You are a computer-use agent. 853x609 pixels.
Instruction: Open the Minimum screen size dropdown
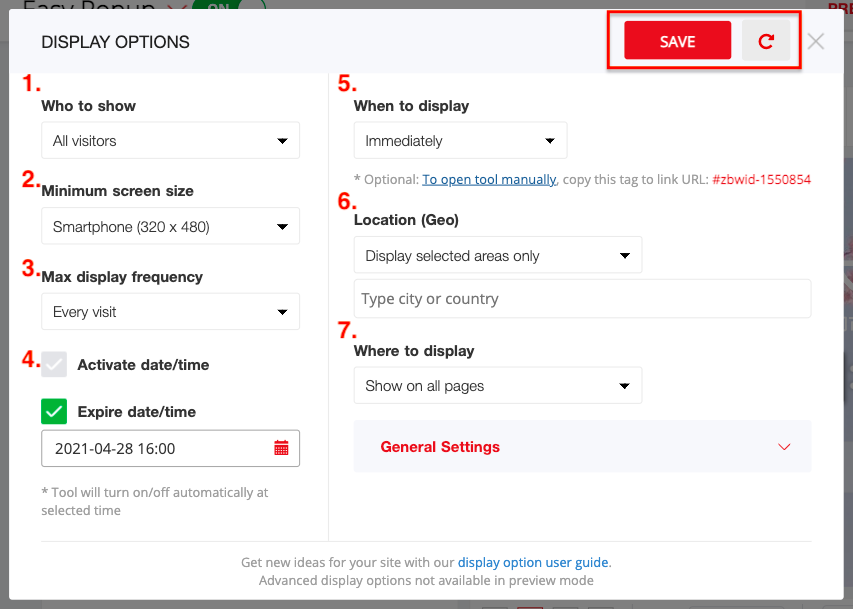pos(170,226)
